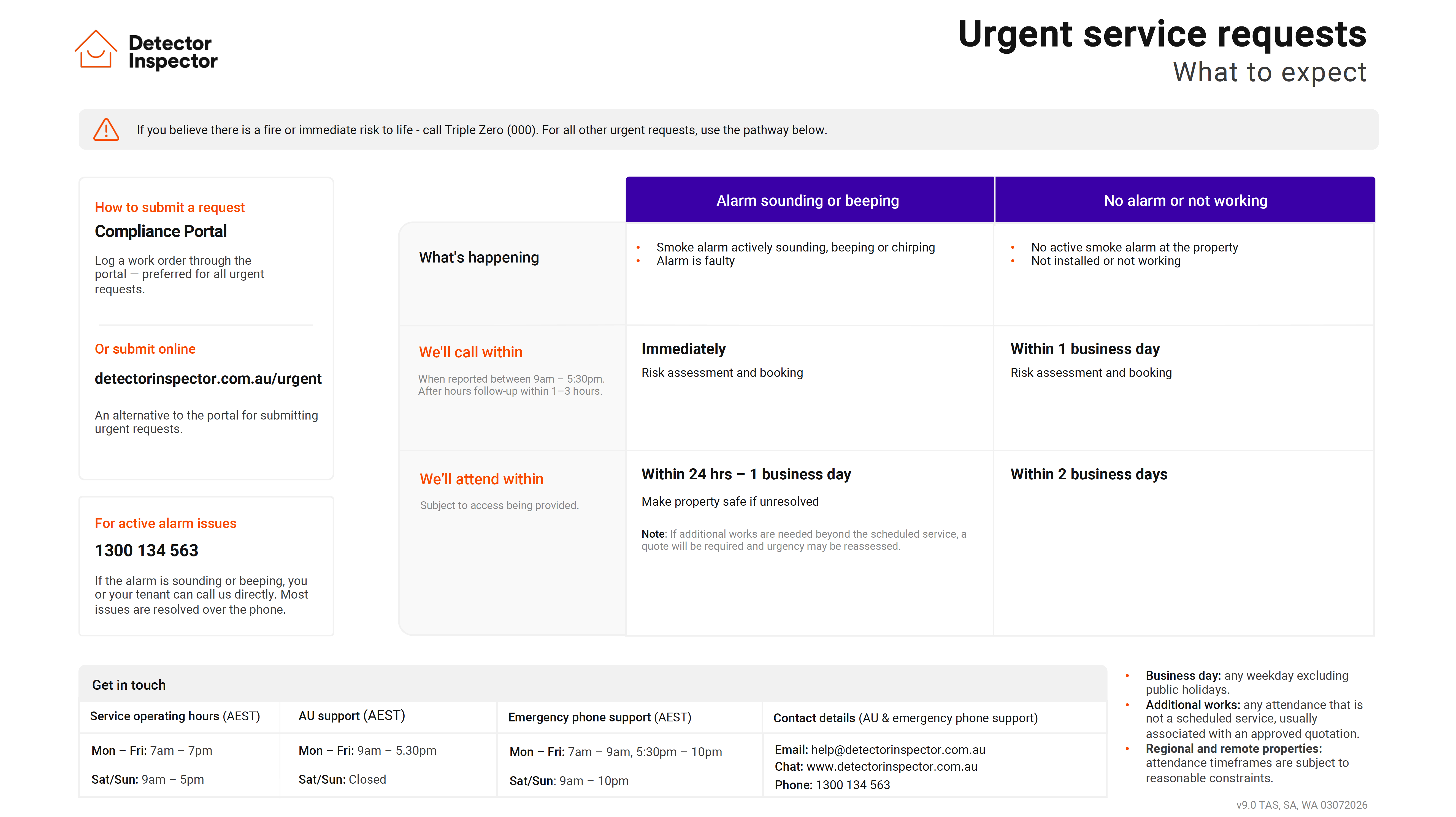Click 'Sat/Sun: 9am – 5pm' service hours
The height and width of the screenshot is (817, 1456).
coord(148,780)
